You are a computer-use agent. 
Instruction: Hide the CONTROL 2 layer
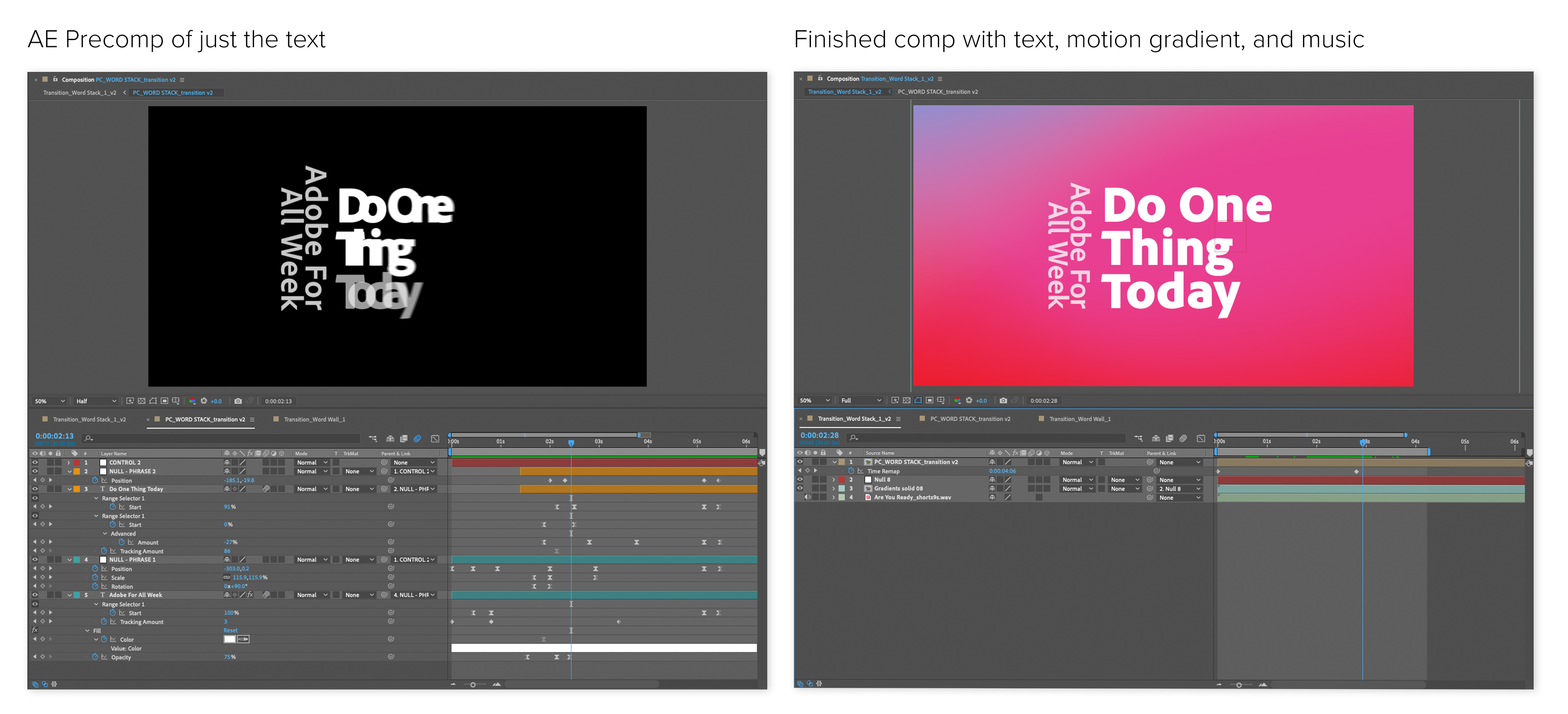[x=35, y=463]
